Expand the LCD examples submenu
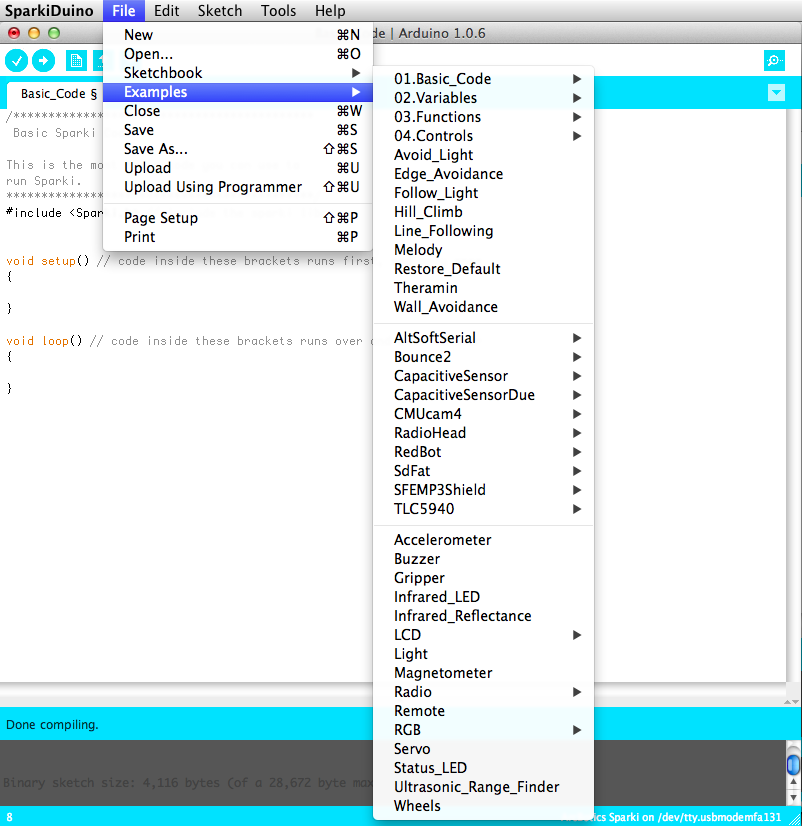 (484, 634)
